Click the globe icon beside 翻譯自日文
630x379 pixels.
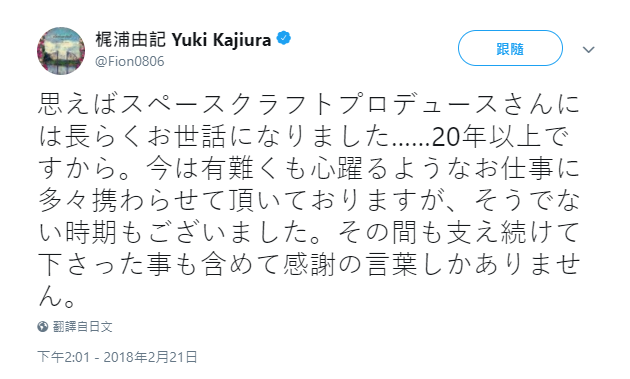pyautogui.click(x=43, y=326)
